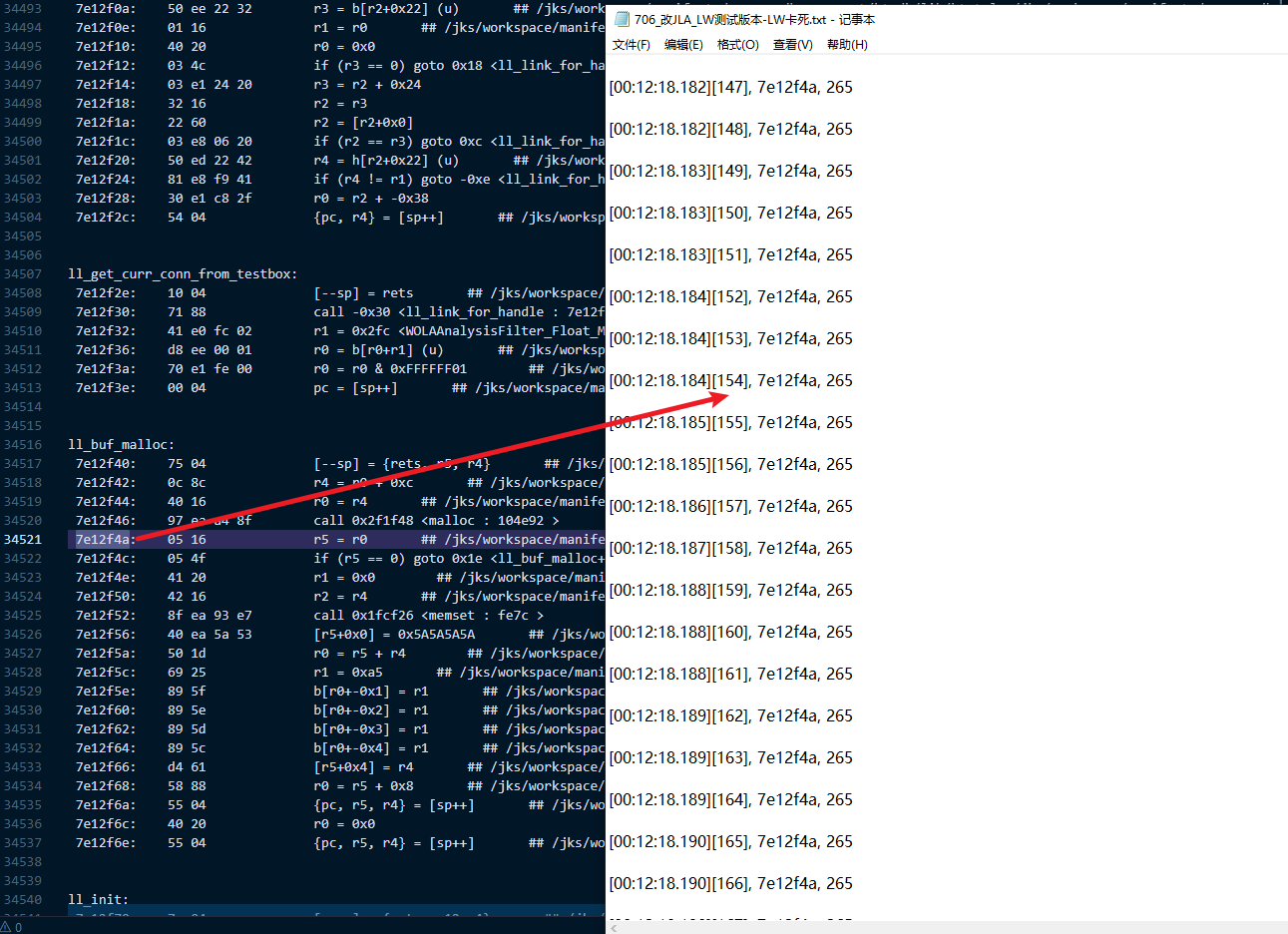This screenshot has height=934, width=1288.
Task: Open the 查看(V) menu in Notepad
Action: [792, 45]
